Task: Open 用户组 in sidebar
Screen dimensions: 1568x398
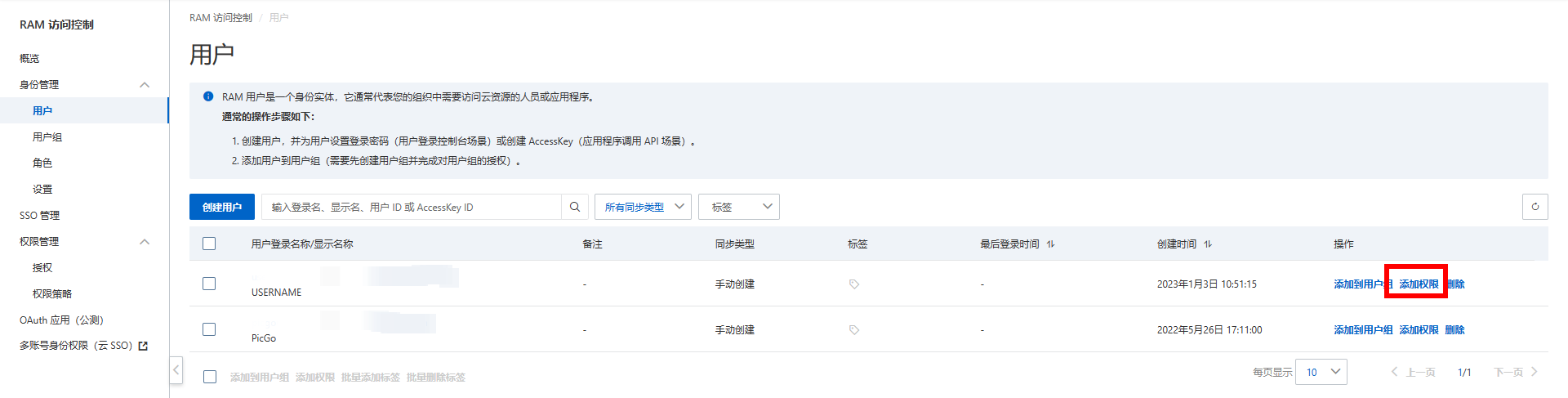Action: click(47, 137)
